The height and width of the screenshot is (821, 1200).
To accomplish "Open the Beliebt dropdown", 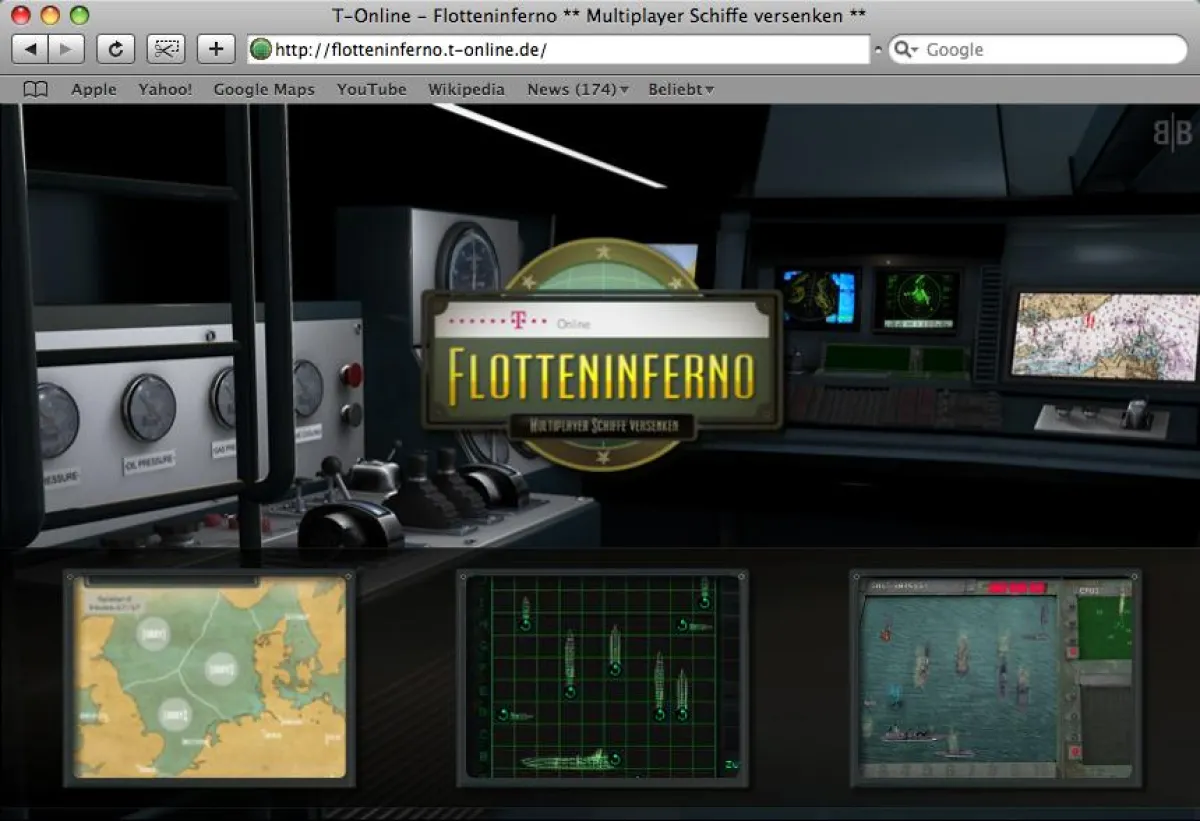I will coord(680,89).
